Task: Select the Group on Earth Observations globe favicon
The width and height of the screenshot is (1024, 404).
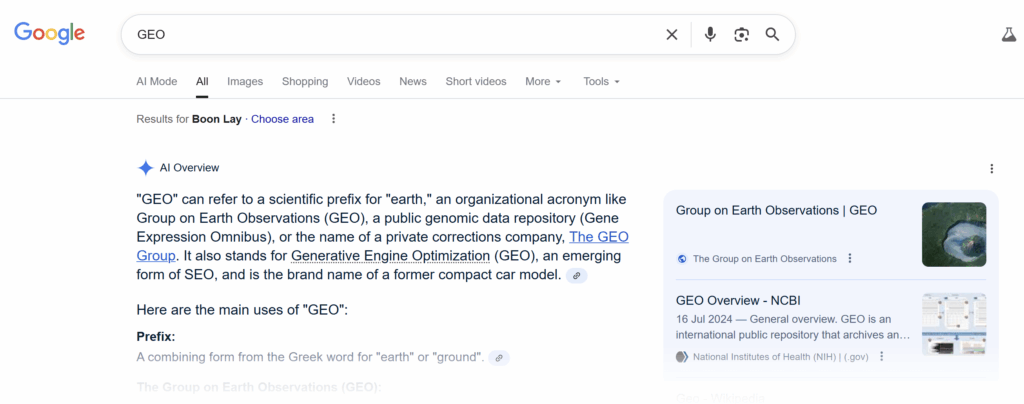Action: click(x=682, y=258)
